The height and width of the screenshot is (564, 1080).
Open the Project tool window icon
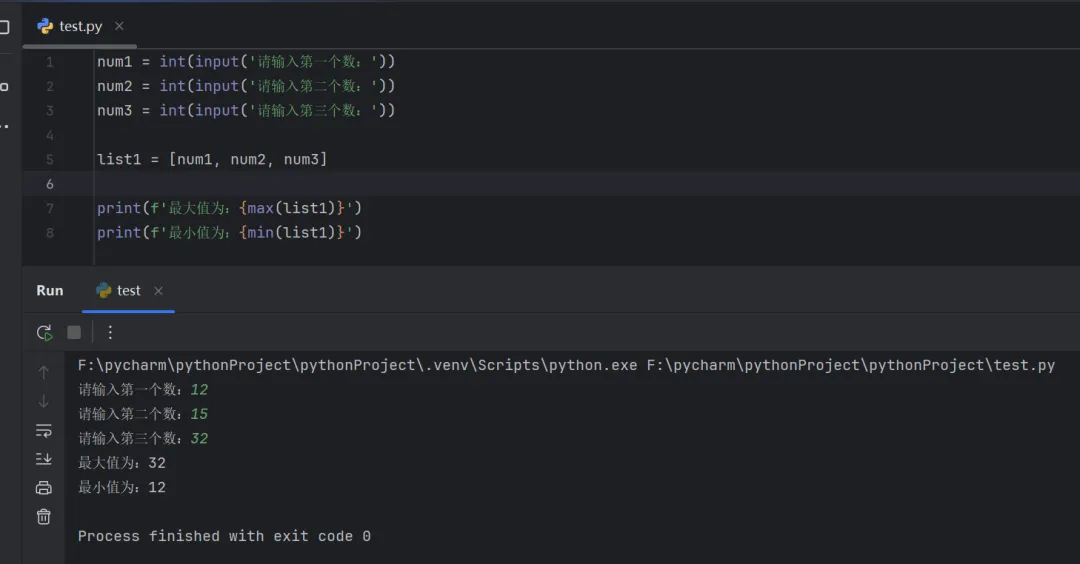(x=5, y=27)
